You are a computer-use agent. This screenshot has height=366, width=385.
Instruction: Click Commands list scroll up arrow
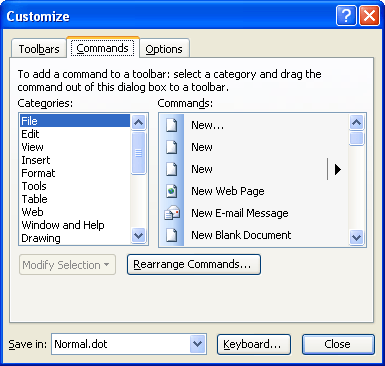[x=356, y=123]
